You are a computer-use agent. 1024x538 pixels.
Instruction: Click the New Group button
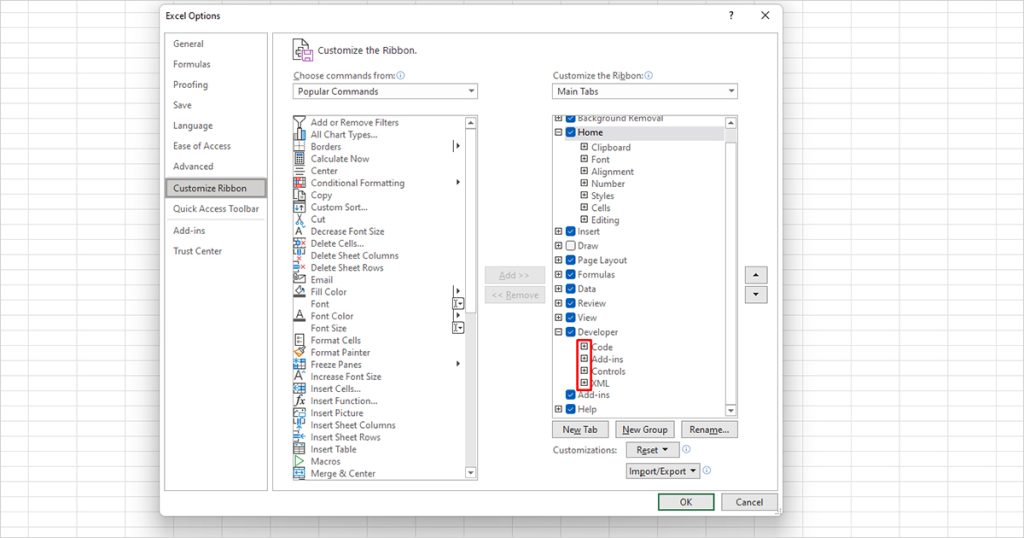tap(645, 430)
